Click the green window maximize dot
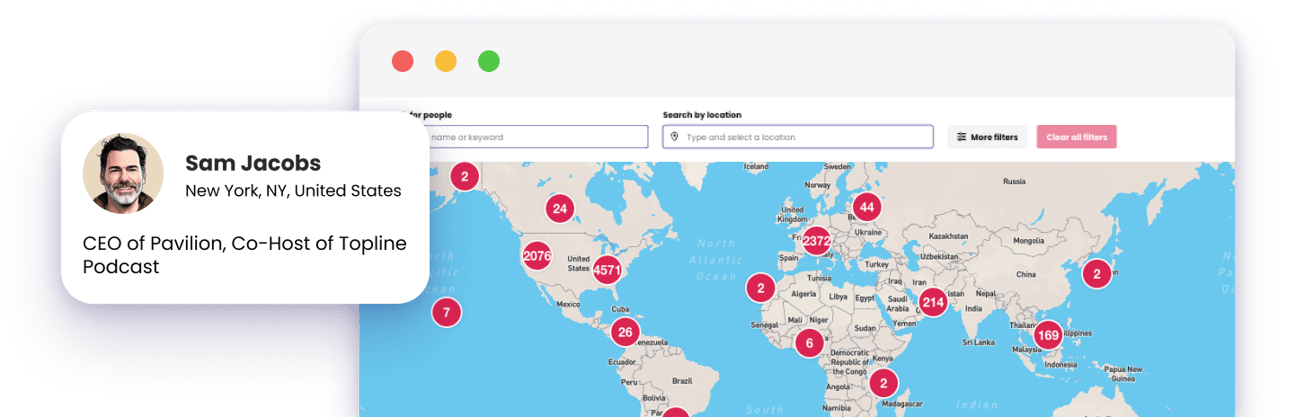Image resolution: width=1296 pixels, height=417 pixels. click(x=488, y=61)
